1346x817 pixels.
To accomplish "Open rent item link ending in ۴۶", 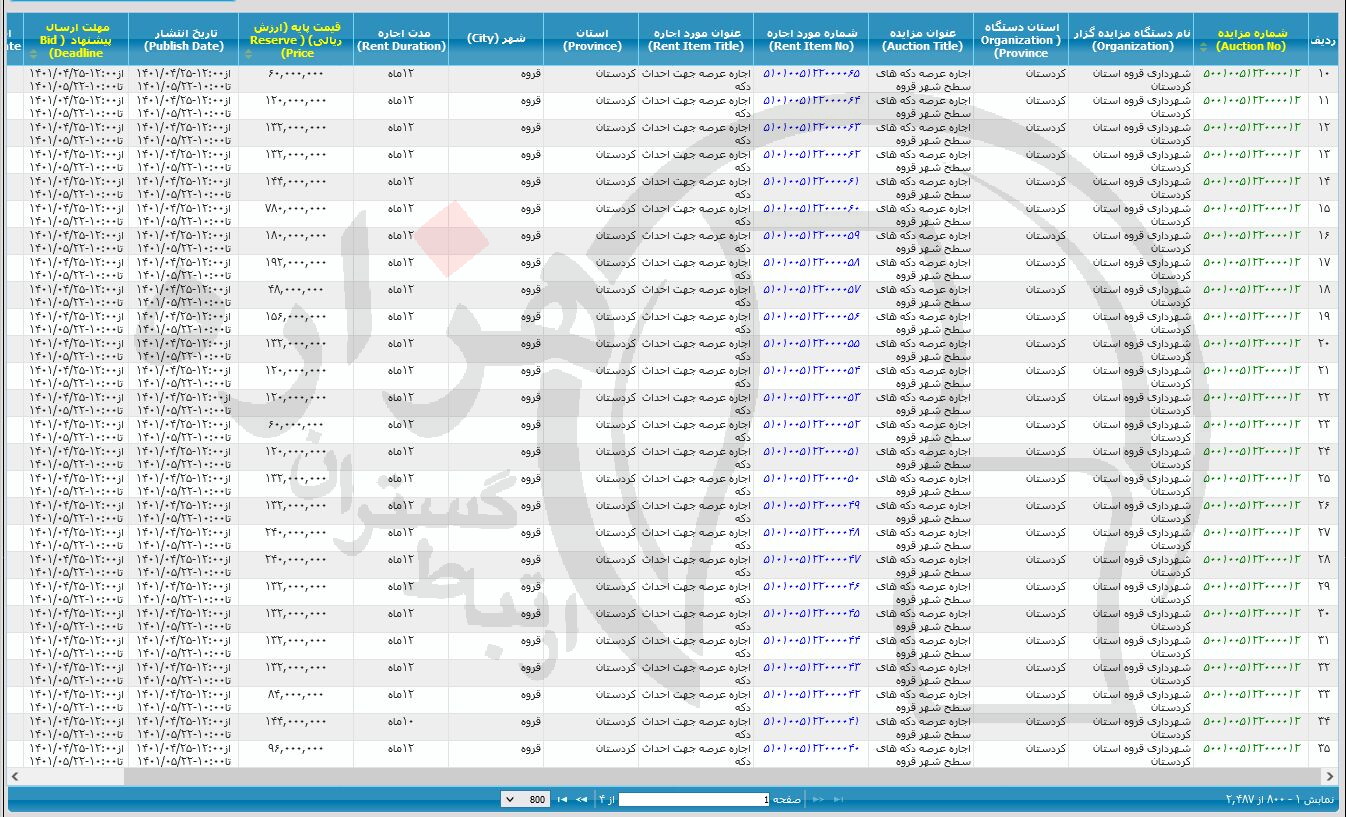I will coord(811,586).
